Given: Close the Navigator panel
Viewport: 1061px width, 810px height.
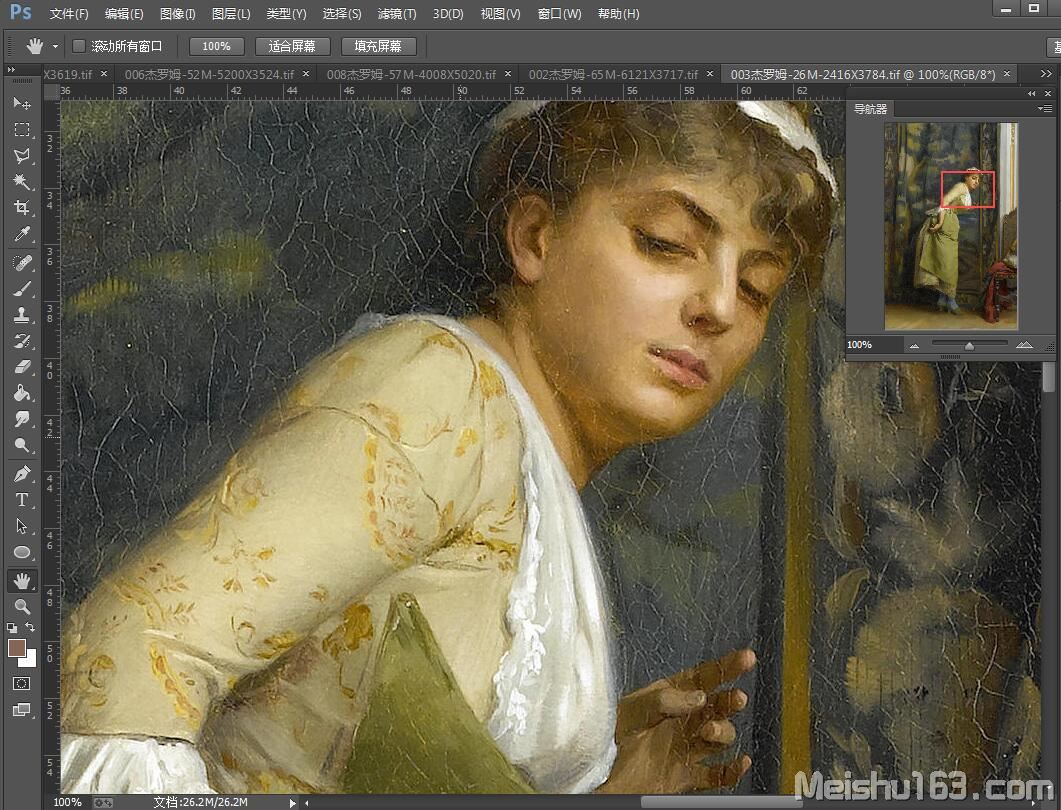Looking at the screenshot, I should click(1047, 93).
